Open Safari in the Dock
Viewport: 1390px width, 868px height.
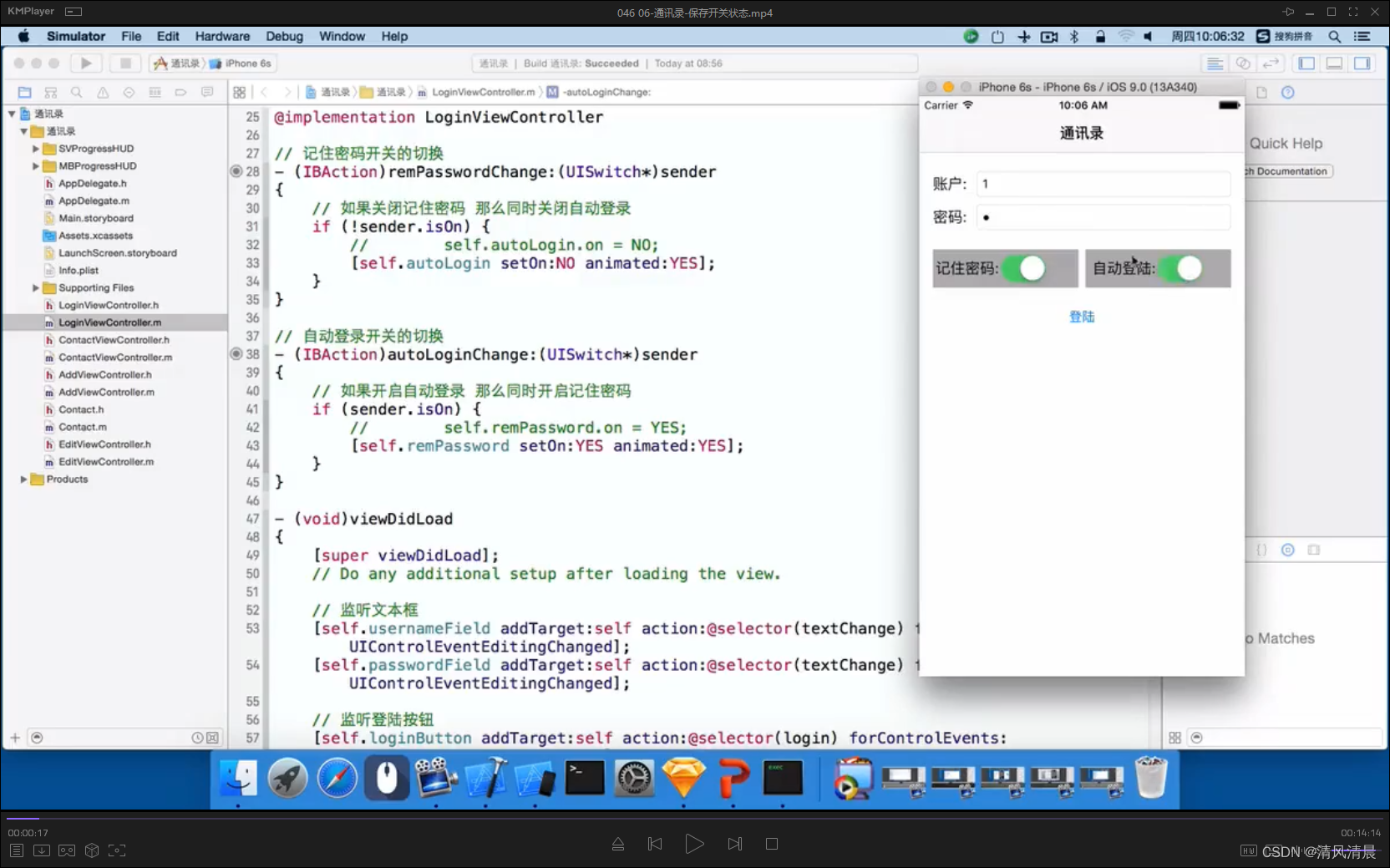click(337, 778)
